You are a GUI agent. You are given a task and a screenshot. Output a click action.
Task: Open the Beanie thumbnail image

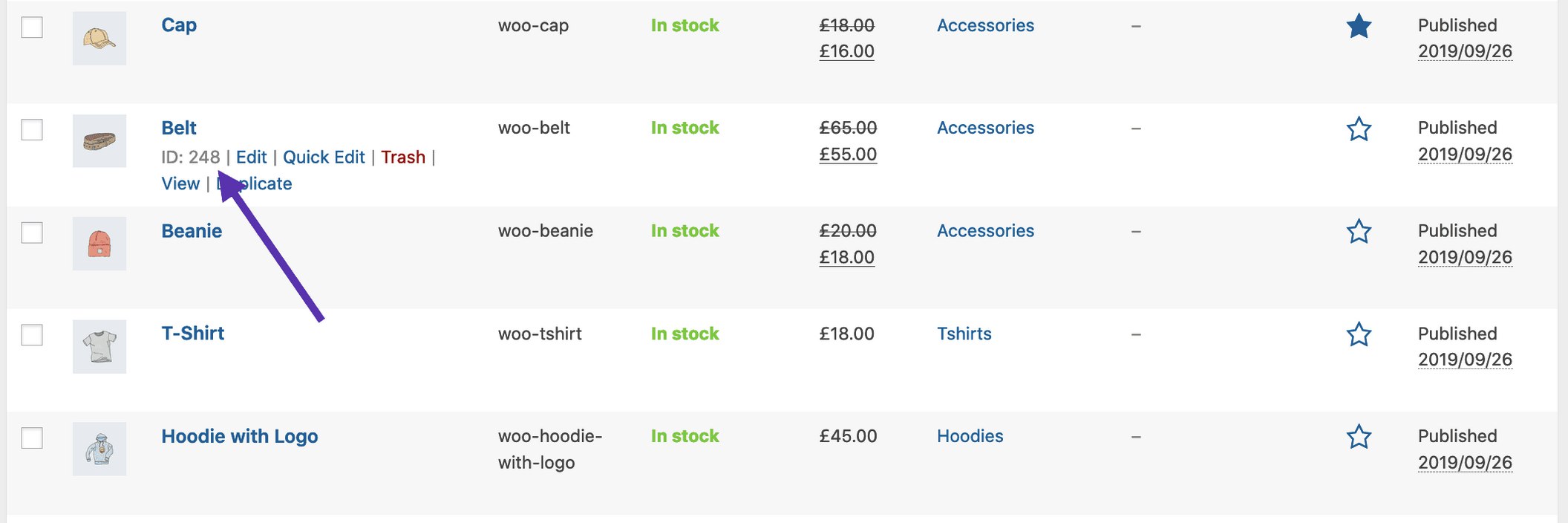click(x=99, y=244)
